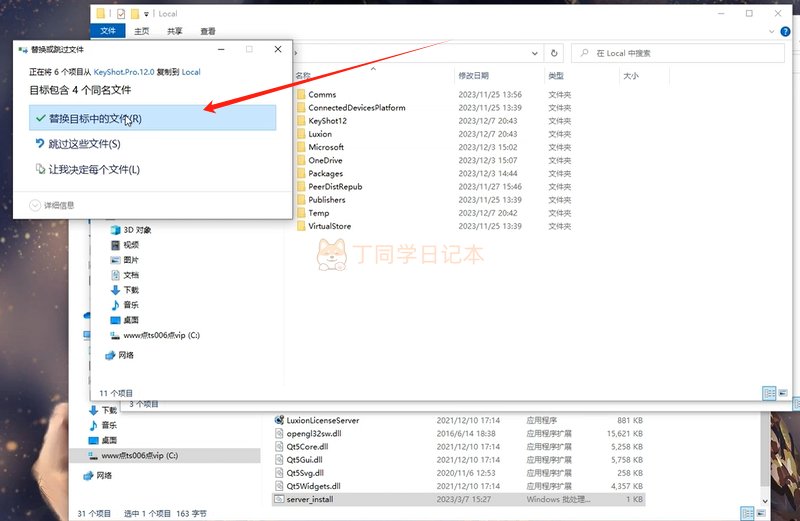This screenshot has width=800, height=521.
Task: Switch back window to large icons view
Action: point(761,513)
